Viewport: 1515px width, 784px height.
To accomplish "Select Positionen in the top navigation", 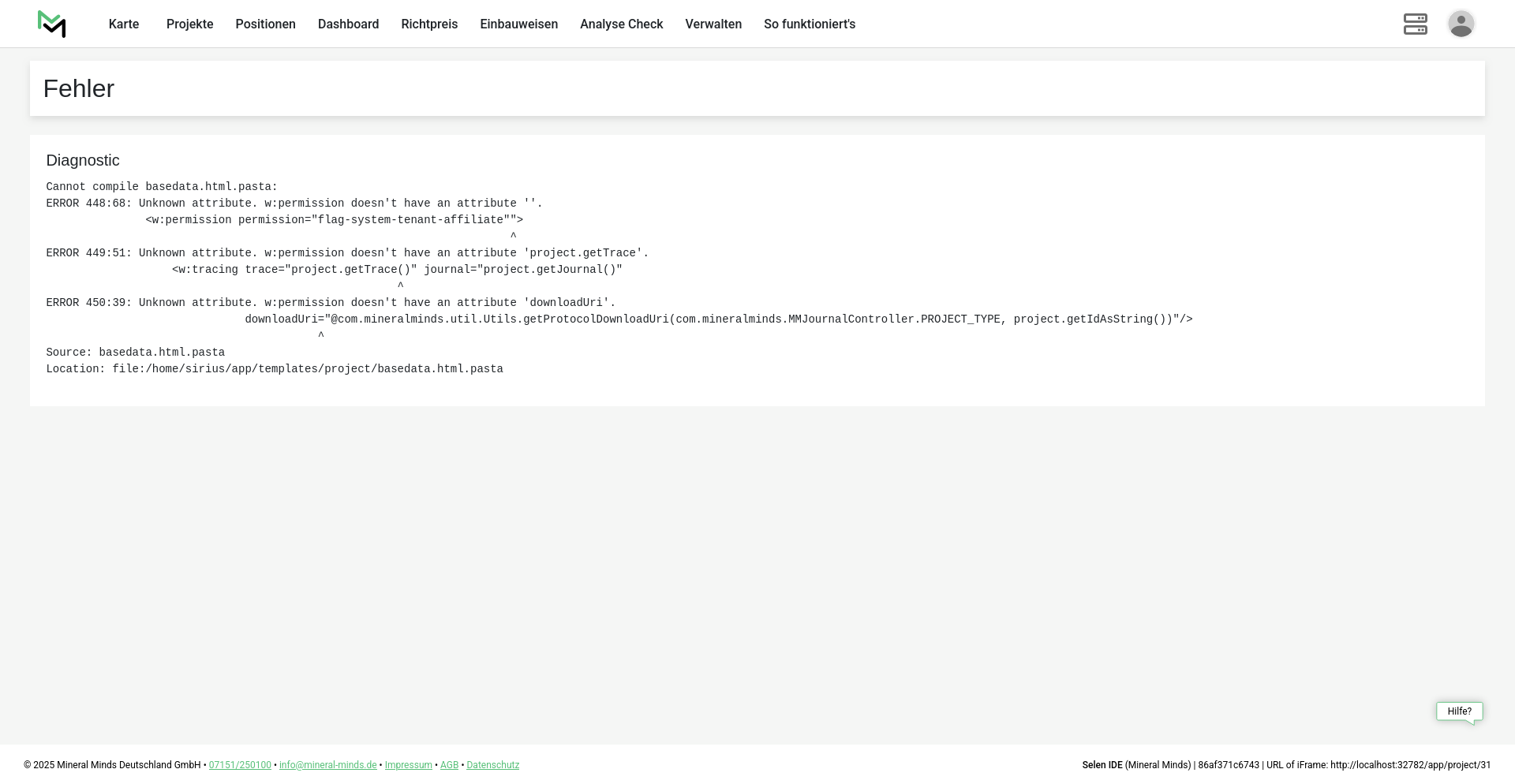I will coord(265,24).
